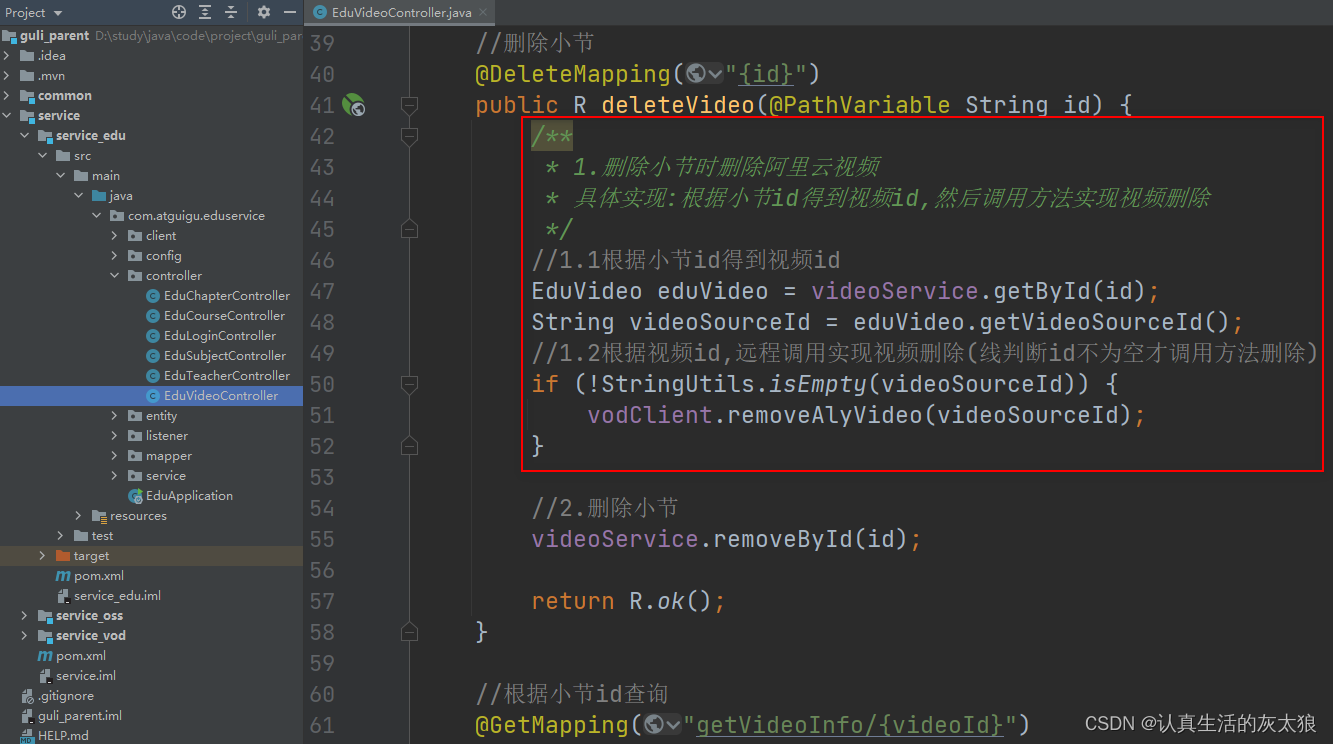
Task: Collapse deleteVideo method fold marker at line 41
Action: [x=409, y=104]
